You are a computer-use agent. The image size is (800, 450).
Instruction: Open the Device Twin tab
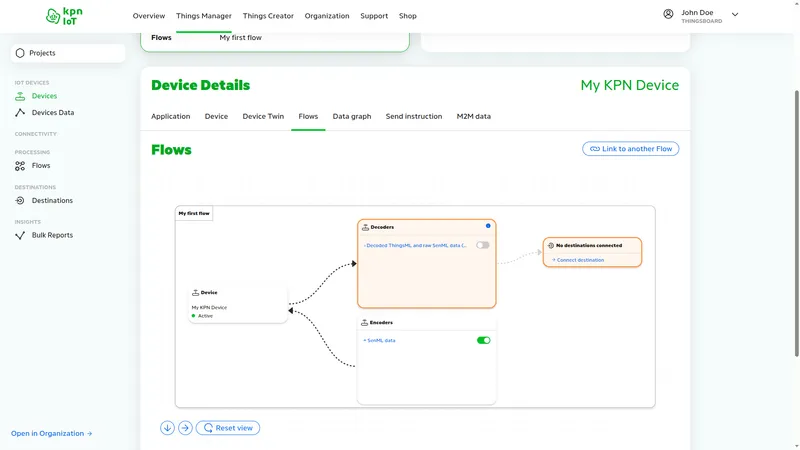coord(263,116)
